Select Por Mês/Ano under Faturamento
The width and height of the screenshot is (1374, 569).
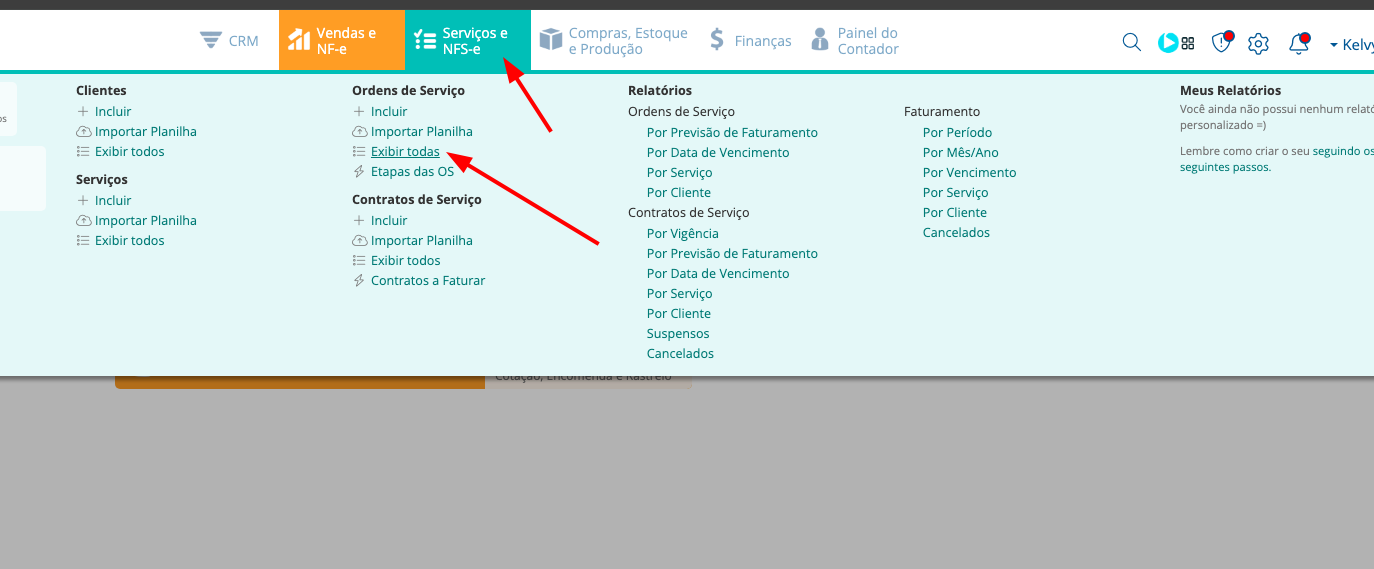tap(960, 153)
